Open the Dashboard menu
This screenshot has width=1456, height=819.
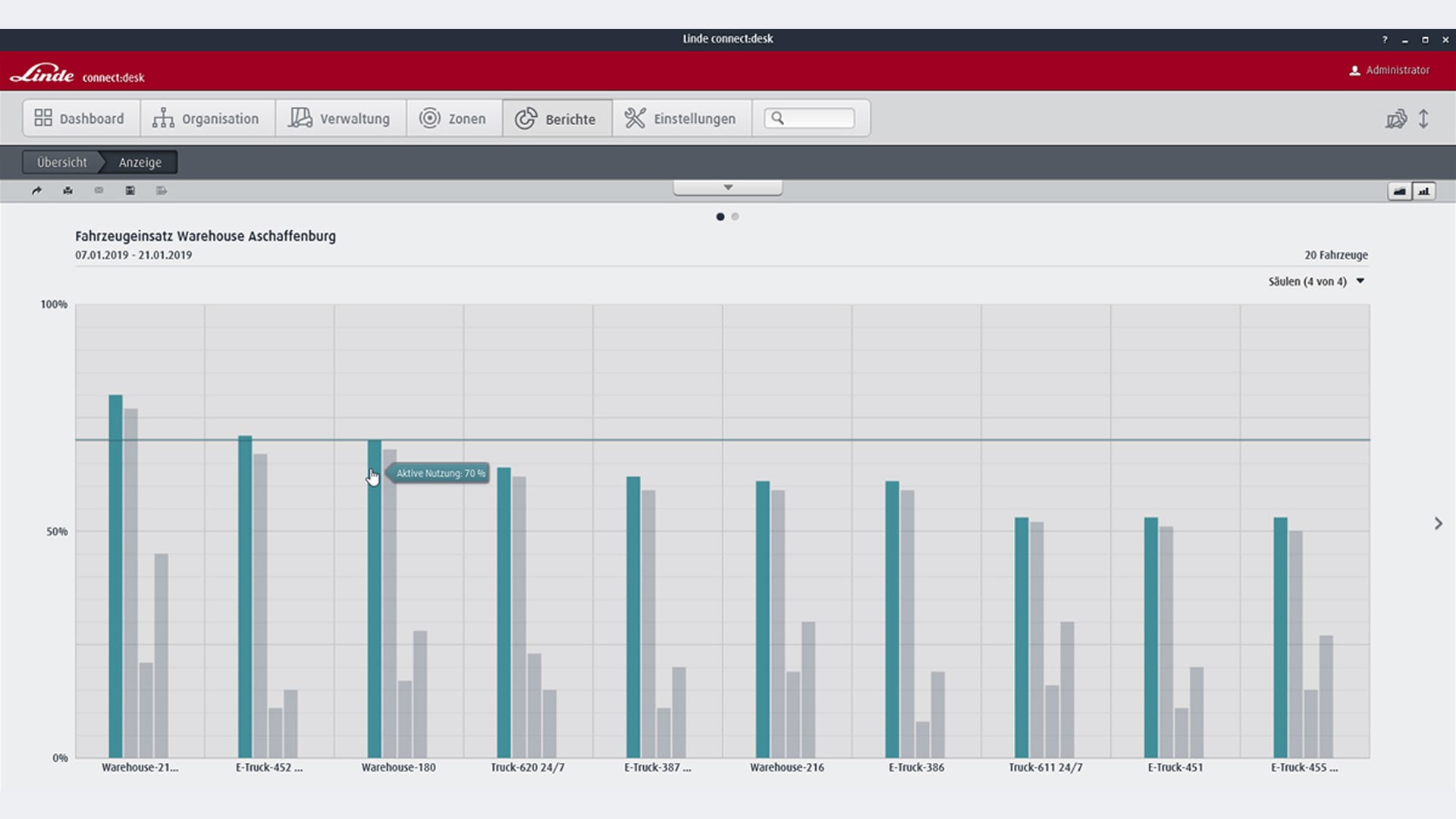coord(80,118)
